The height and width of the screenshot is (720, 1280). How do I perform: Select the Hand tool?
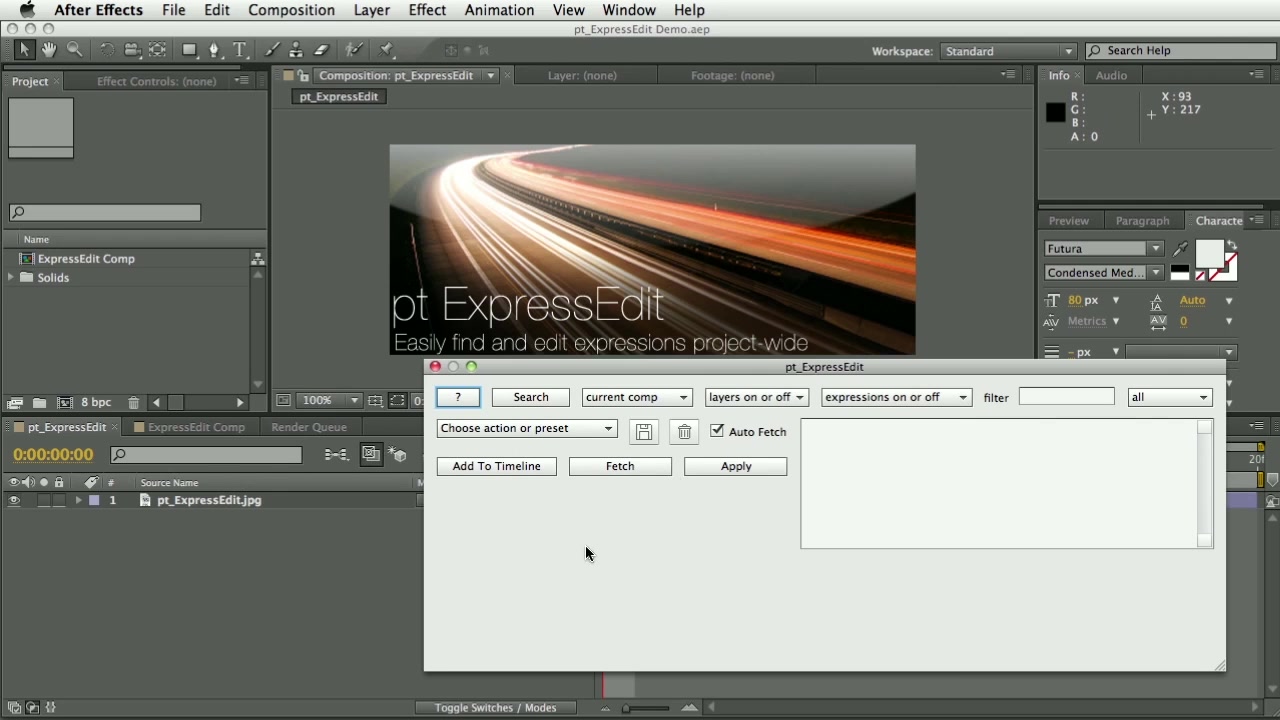click(x=49, y=50)
